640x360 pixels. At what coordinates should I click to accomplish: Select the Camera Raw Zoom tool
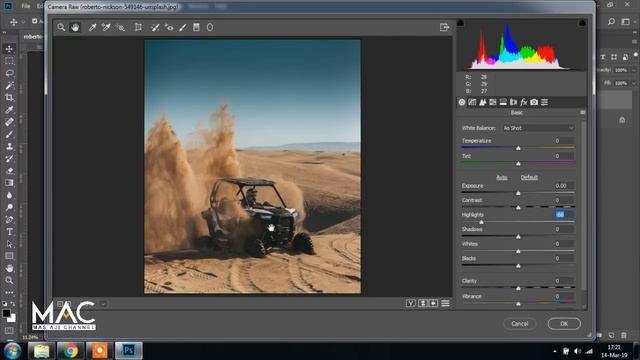61,27
